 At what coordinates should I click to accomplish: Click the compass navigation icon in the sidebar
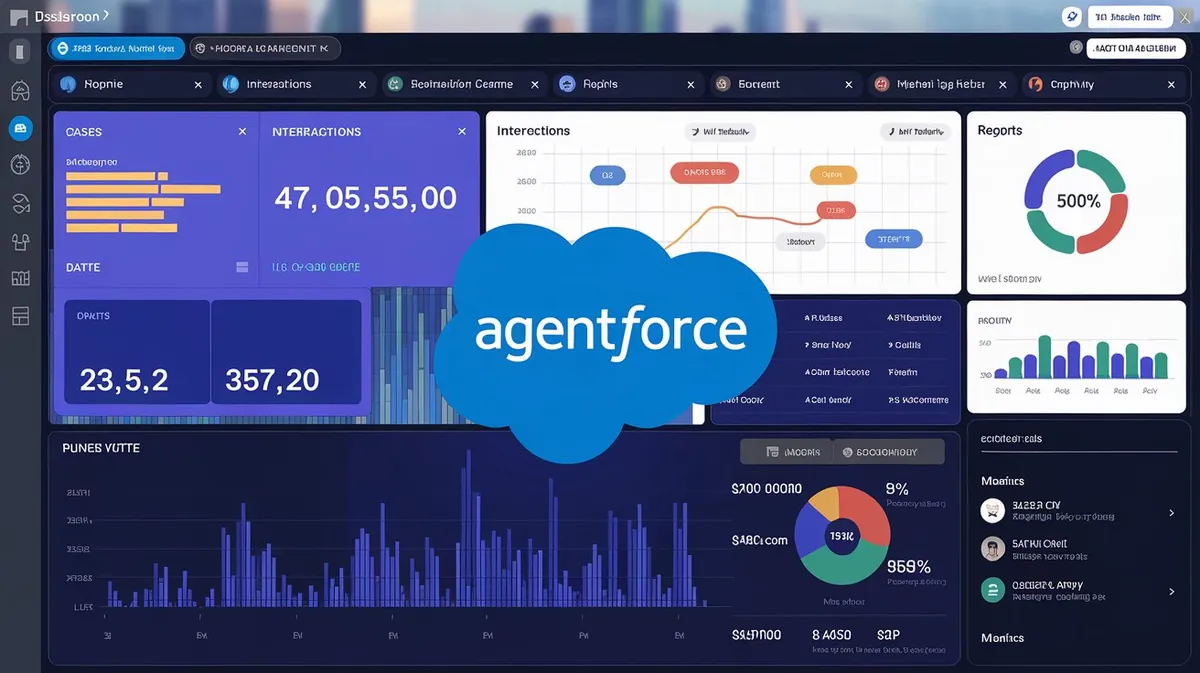[20, 165]
